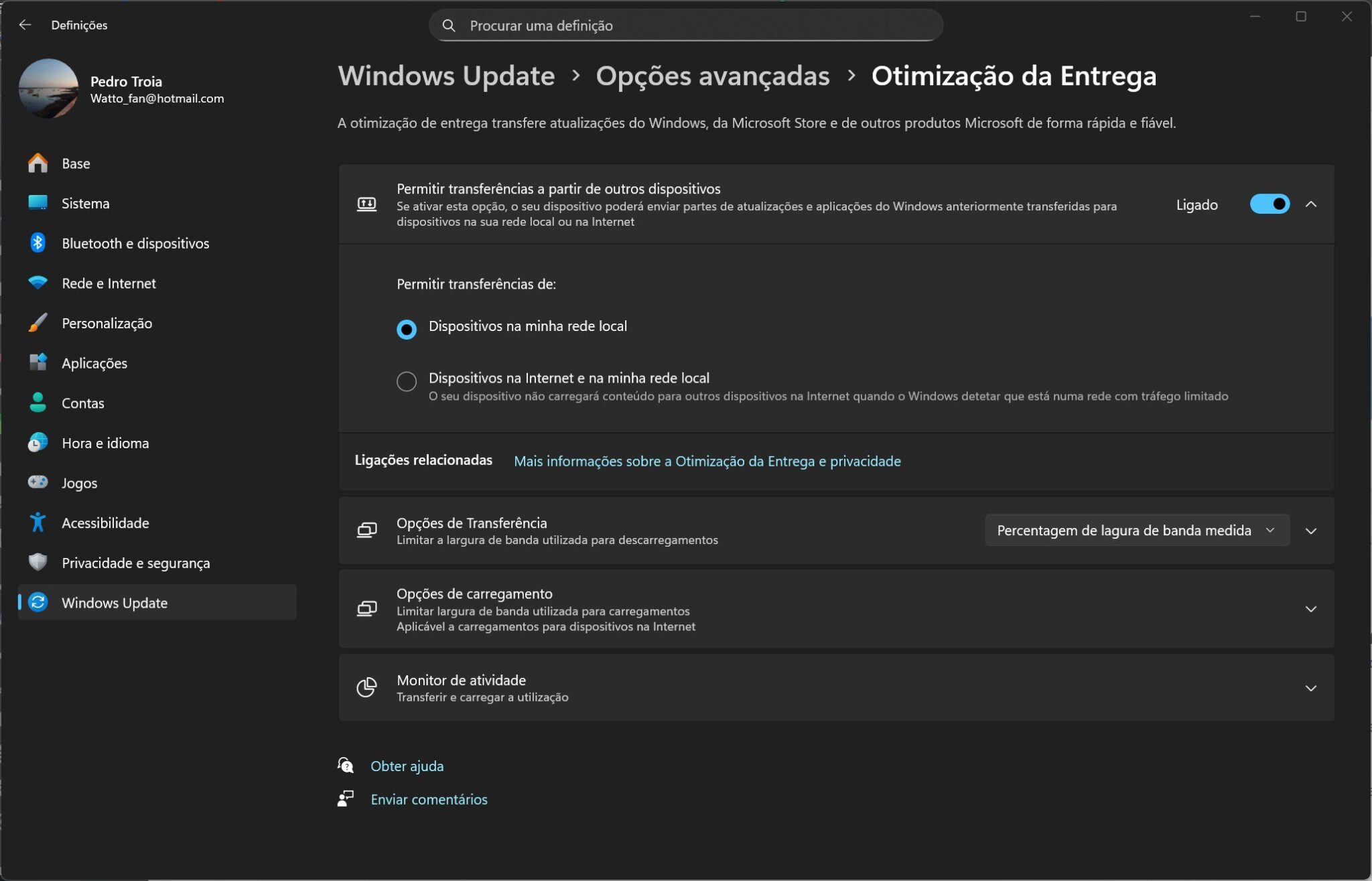The width and height of the screenshot is (1372, 881).
Task: Click the Acessibilidade figure icon
Action: coord(38,523)
